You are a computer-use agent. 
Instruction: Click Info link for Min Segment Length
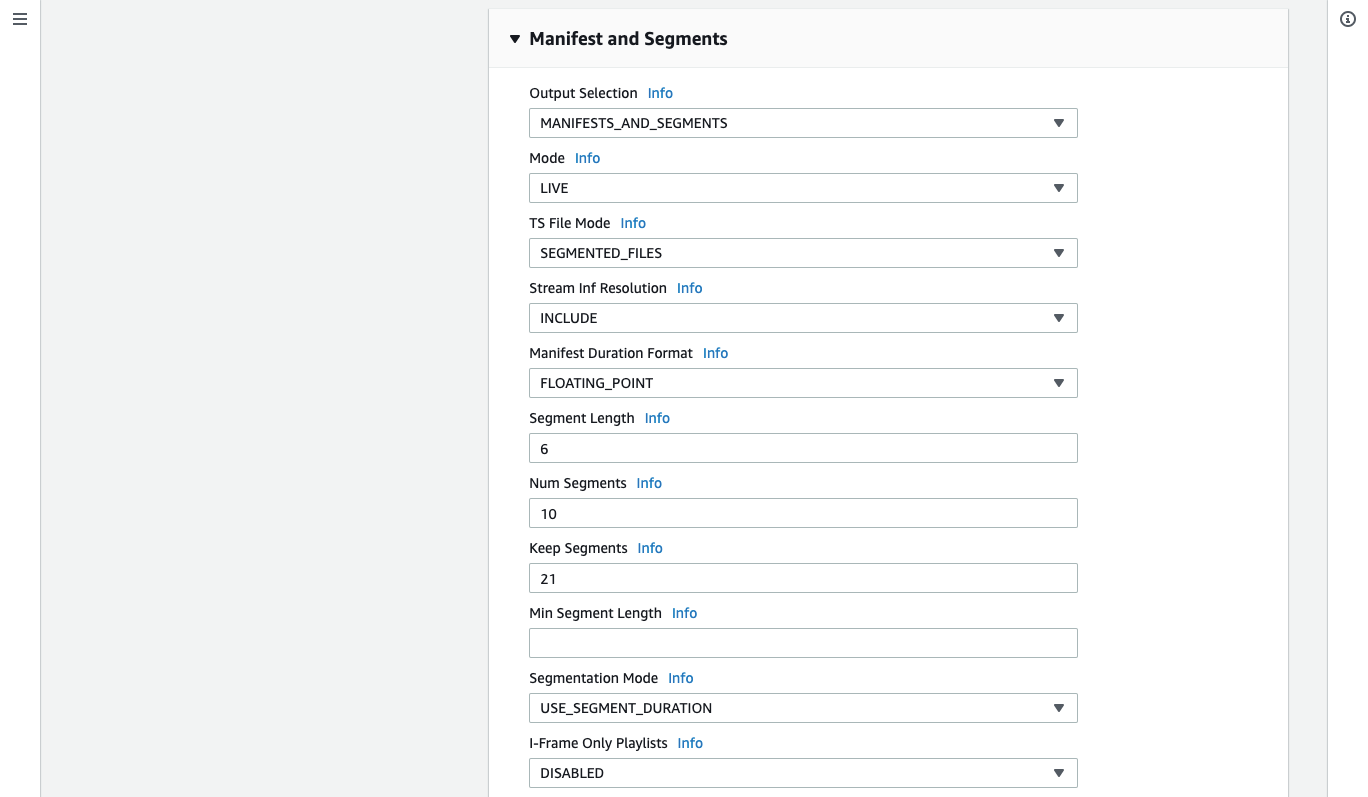[x=684, y=613]
